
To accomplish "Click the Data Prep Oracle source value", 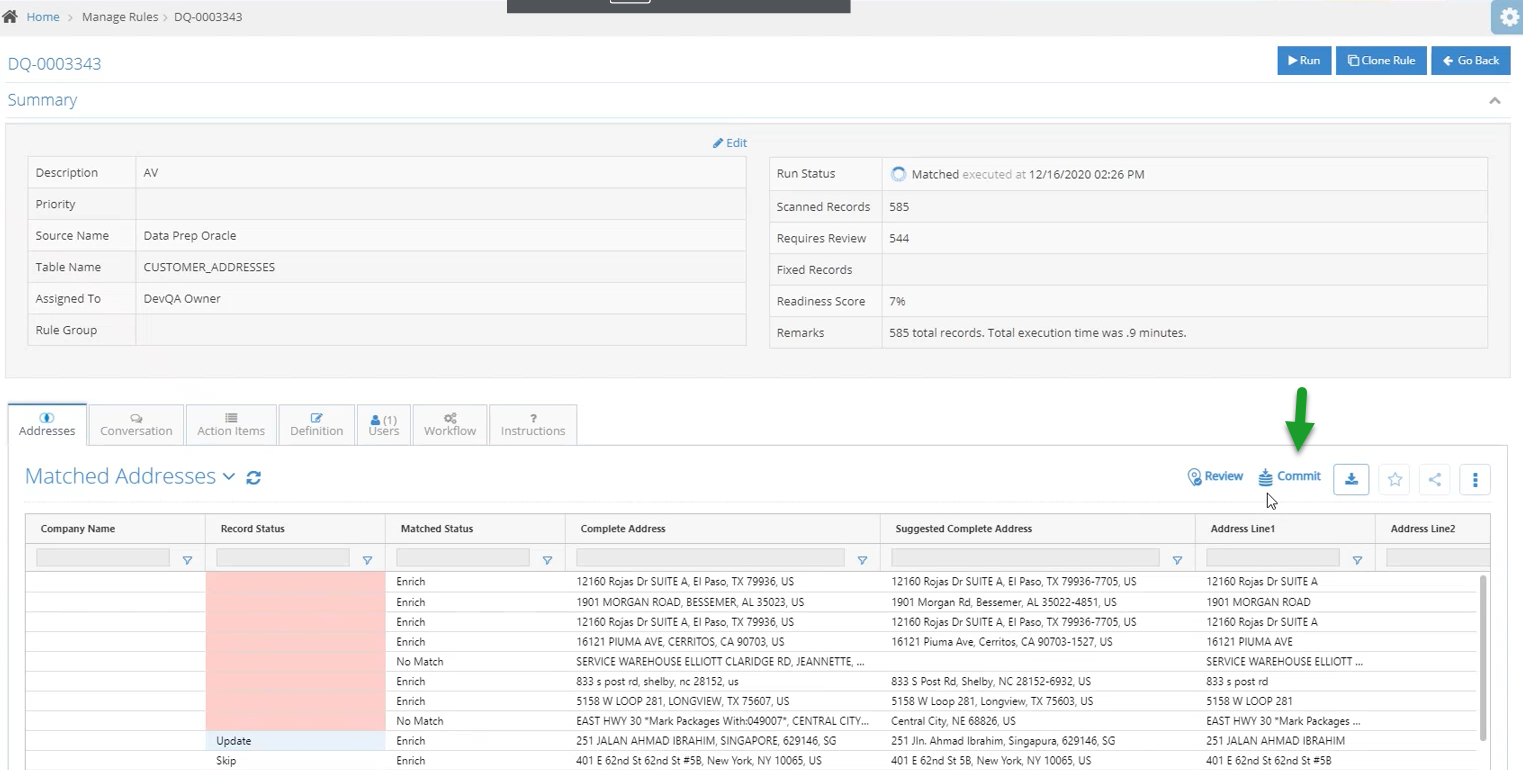I will click(x=190, y=236).
